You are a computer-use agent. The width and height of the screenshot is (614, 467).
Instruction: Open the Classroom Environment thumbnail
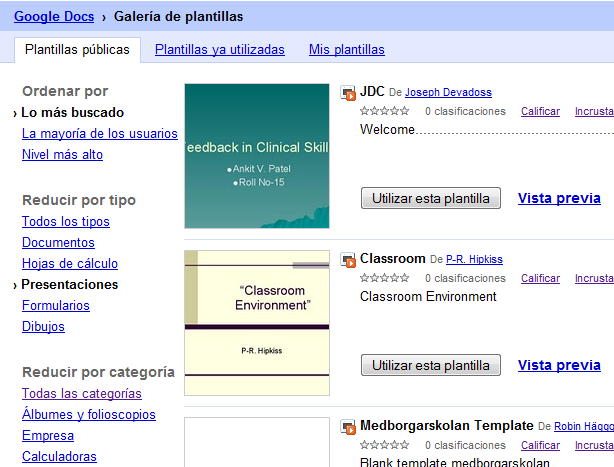(257, 323)
